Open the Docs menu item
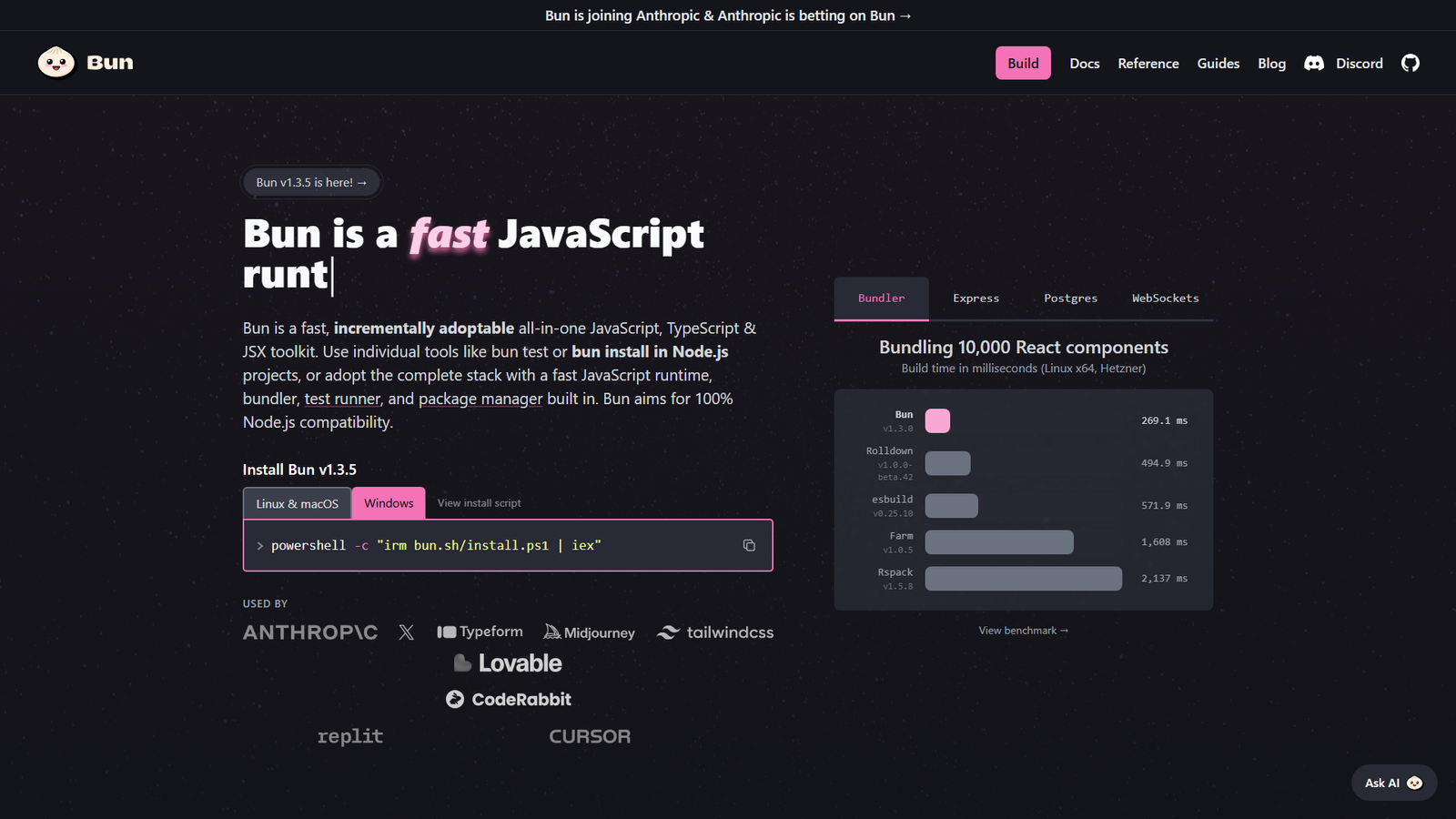1456x819 pixels. coord(1084,64)
